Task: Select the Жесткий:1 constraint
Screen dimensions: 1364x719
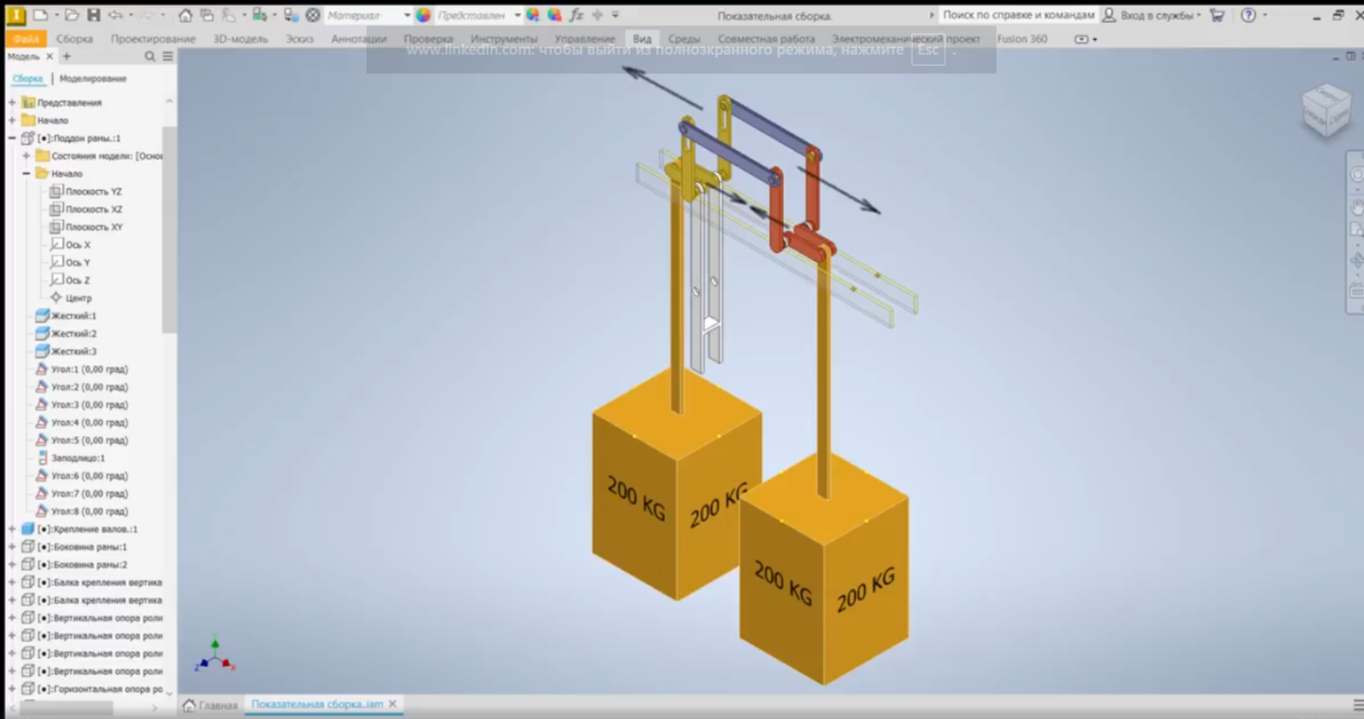Action: point(66,316)
